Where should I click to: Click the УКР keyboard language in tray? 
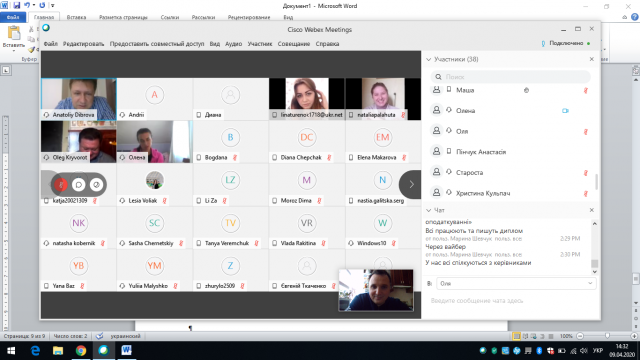pyautogui.click(x=598, y=351)
